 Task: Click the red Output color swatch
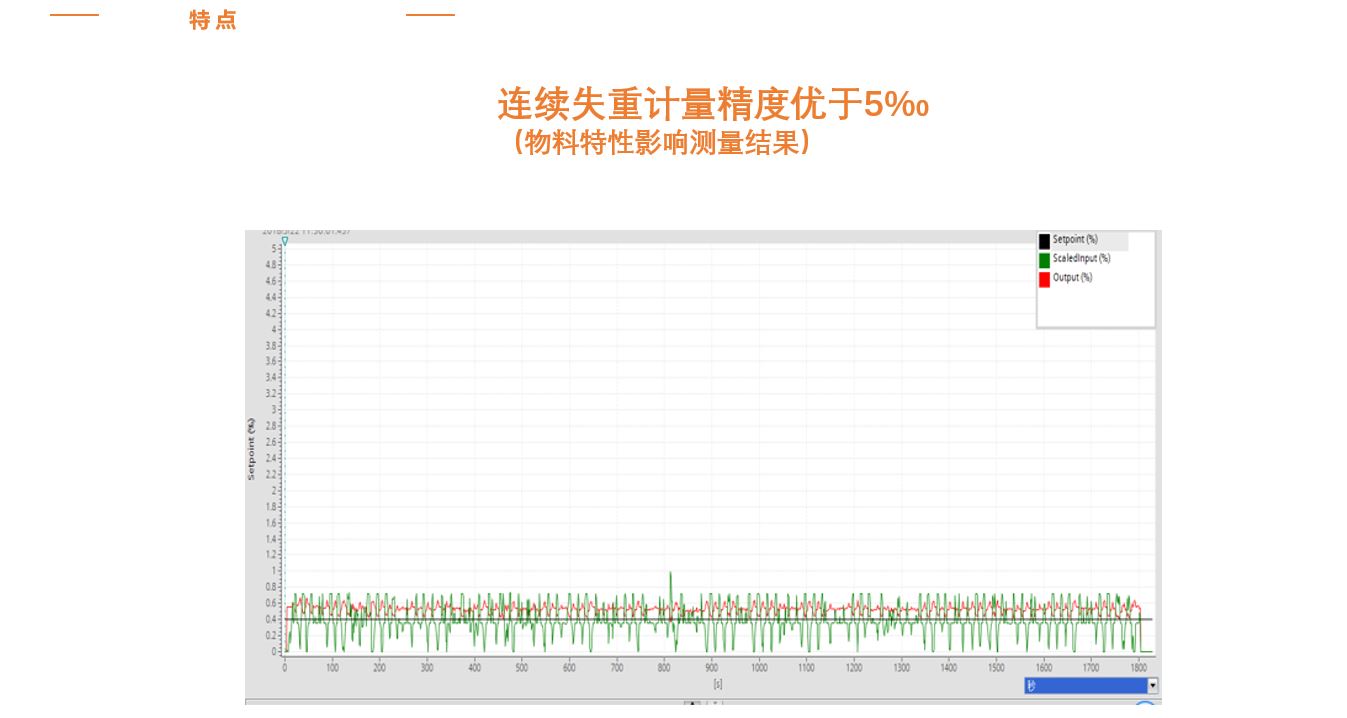pyautogui.click(x=1044, y=279)
